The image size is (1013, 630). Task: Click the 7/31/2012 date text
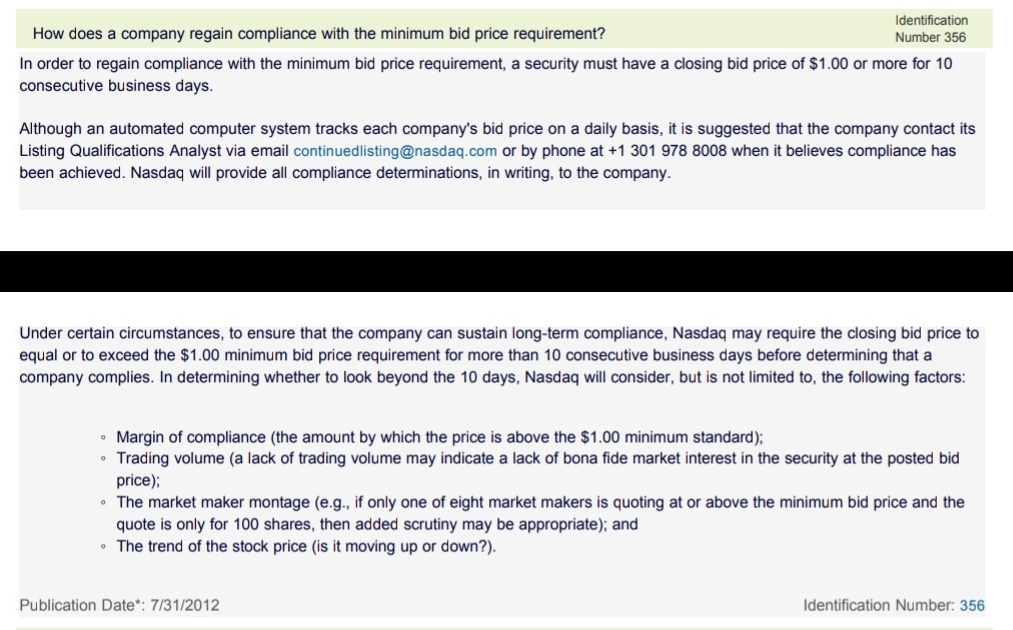point(185,605)
